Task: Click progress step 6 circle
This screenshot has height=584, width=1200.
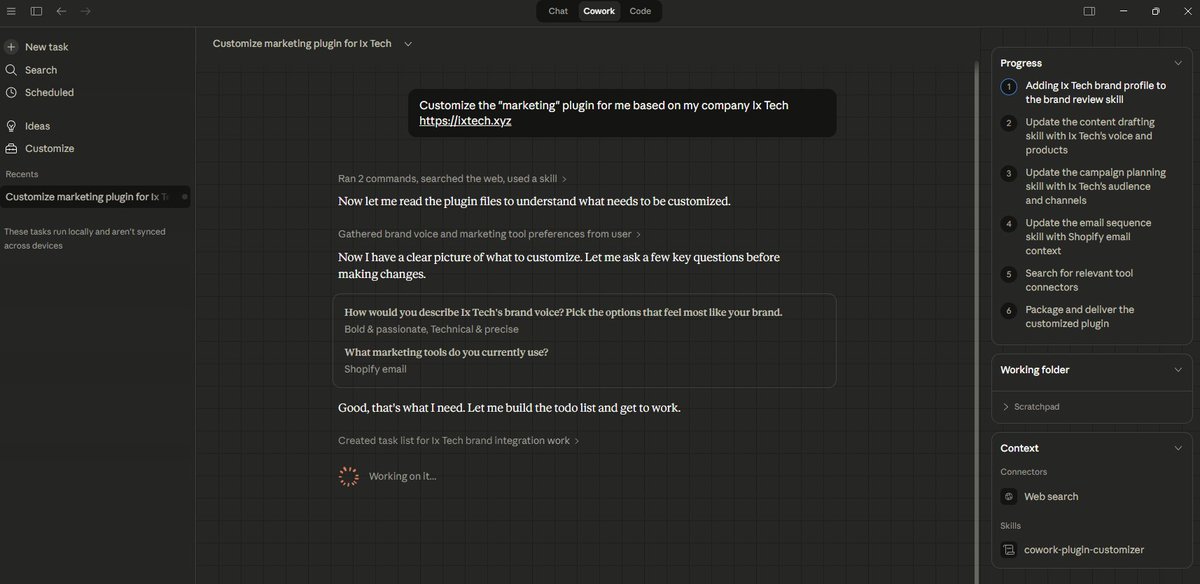Action: (1009, 310)
